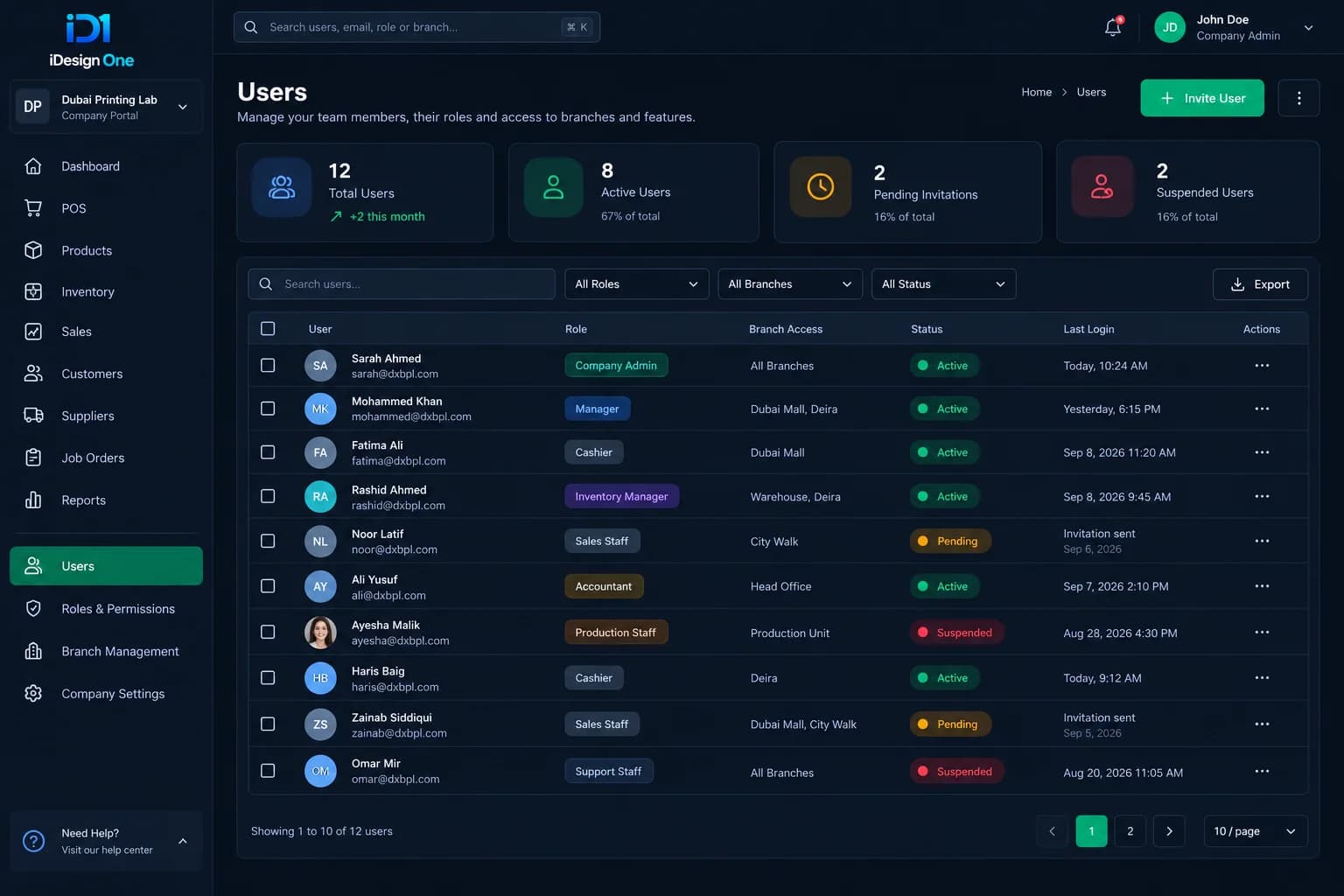Click the Search users table field

click(x=402, y=284)
